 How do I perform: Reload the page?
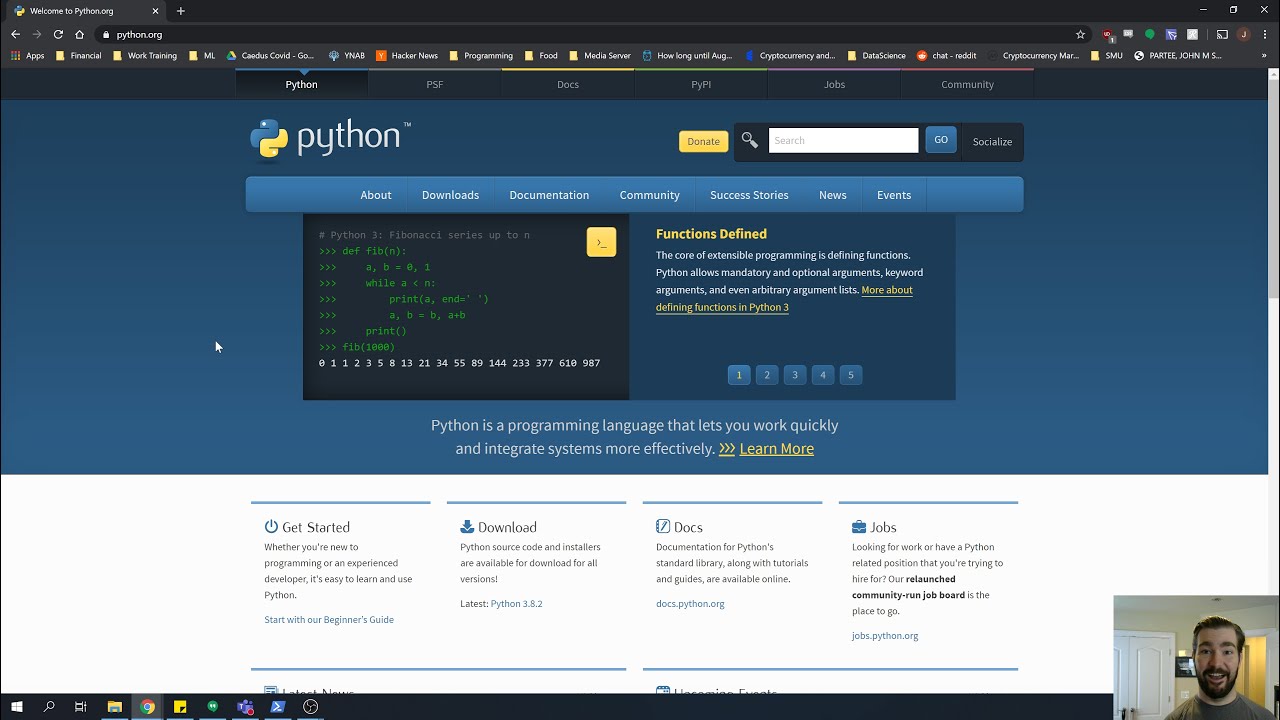[x=58, y=34]
